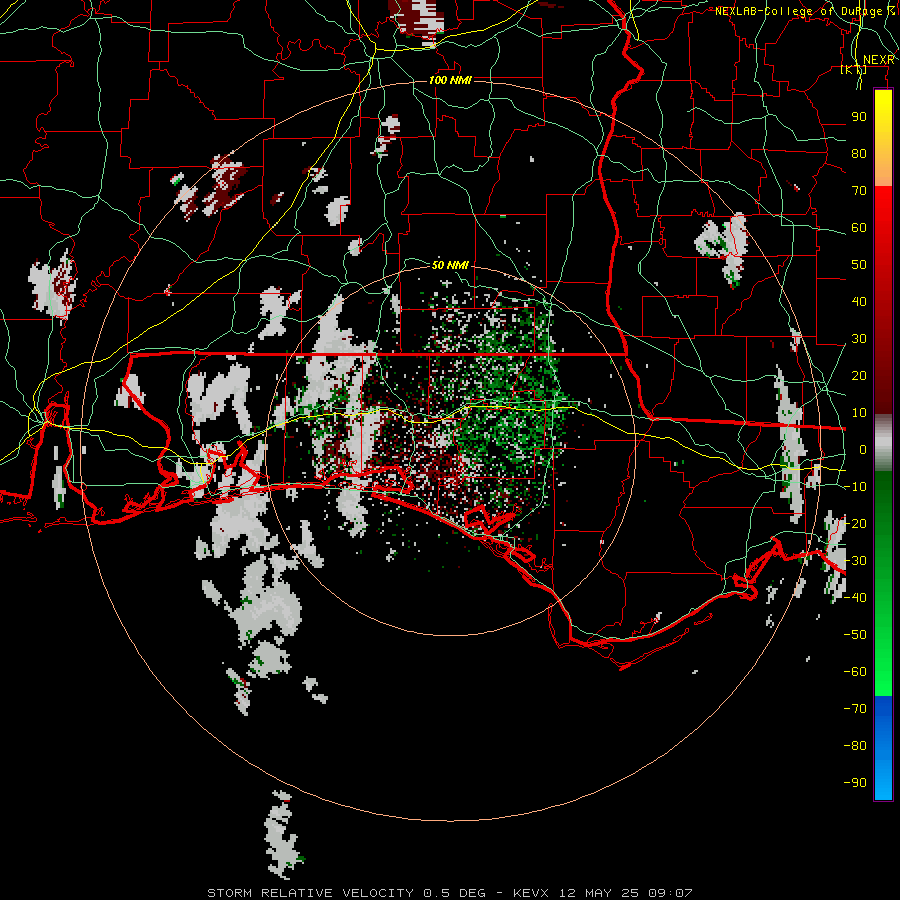The image size is (900, 900).
Task: Click the gray zero-velocity band of color bar
Action: 883,443
